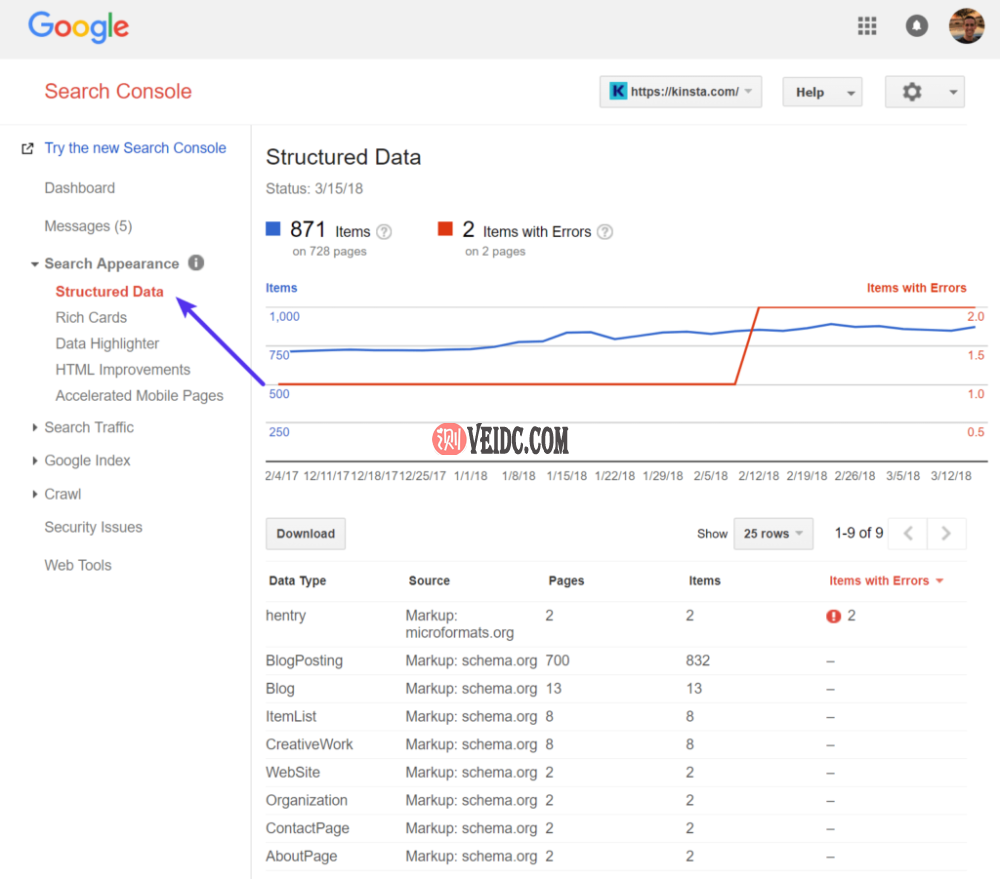Open the settings gear menu
Screen dimensions: 1000x879
click(912, 92)
